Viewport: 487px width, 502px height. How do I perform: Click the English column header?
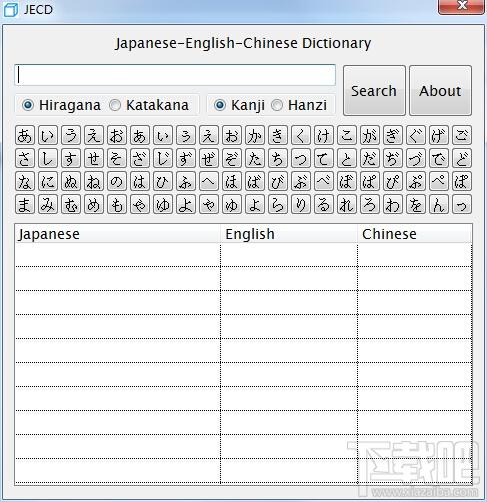point(289,234)
